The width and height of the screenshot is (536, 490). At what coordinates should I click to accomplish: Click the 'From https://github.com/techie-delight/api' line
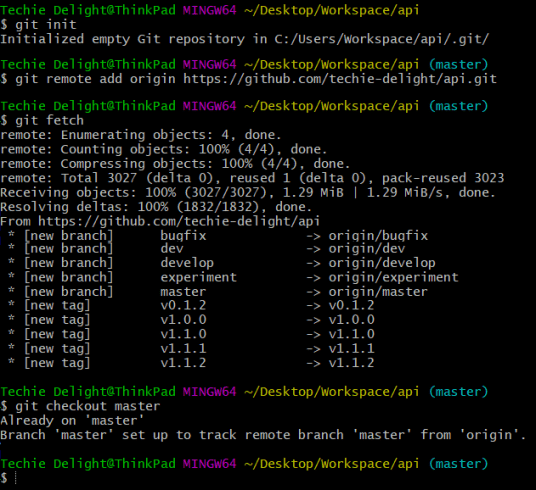point(160,221)
